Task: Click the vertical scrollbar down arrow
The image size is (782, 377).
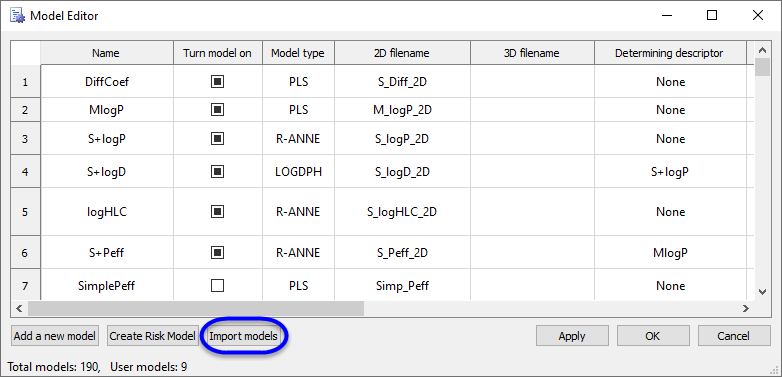Action: (762, 292)
